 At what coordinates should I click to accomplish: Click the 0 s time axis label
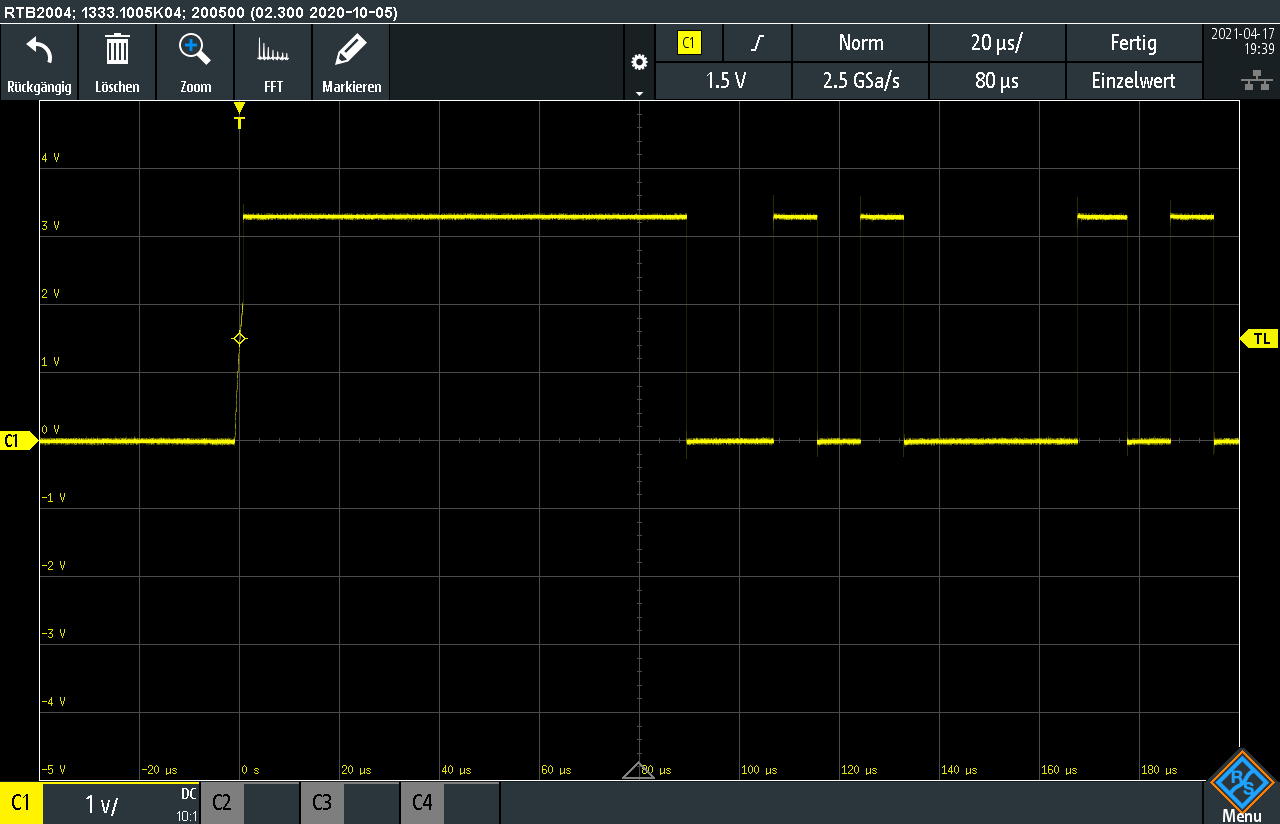coord(250,770)
